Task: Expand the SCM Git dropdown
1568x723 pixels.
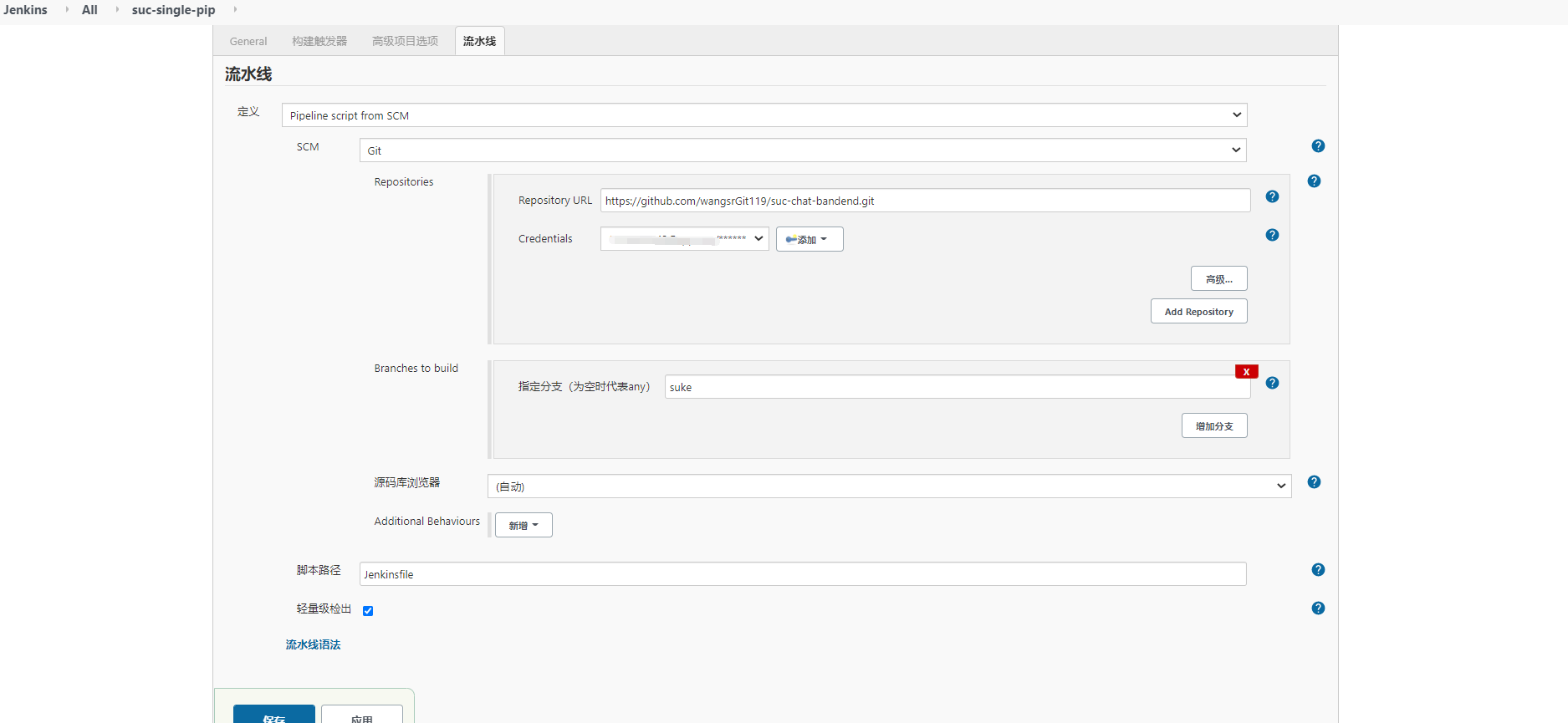Action: coord(802,150)
